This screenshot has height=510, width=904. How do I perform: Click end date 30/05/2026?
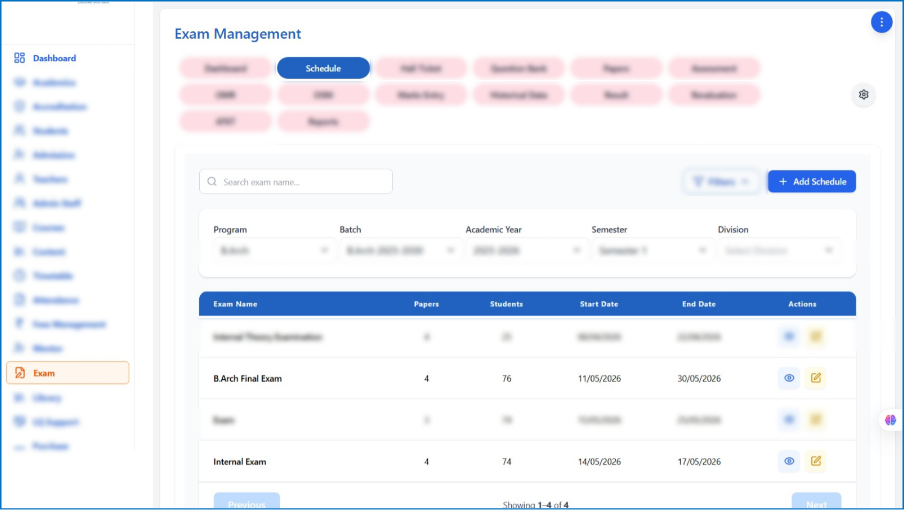click(x=699, y=379)
